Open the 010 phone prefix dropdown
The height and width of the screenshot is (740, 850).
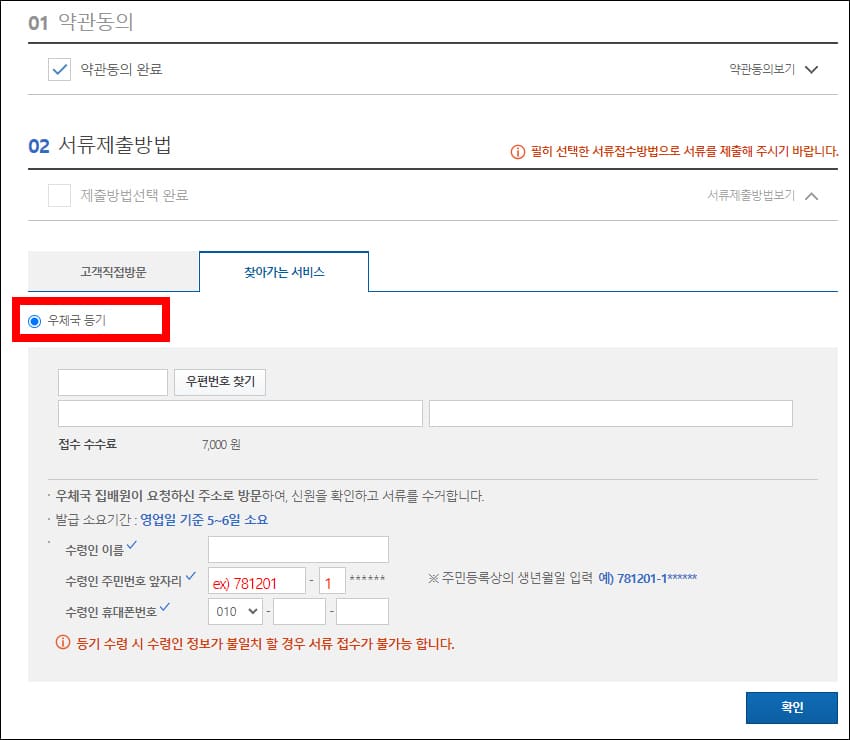click(236, 611)
